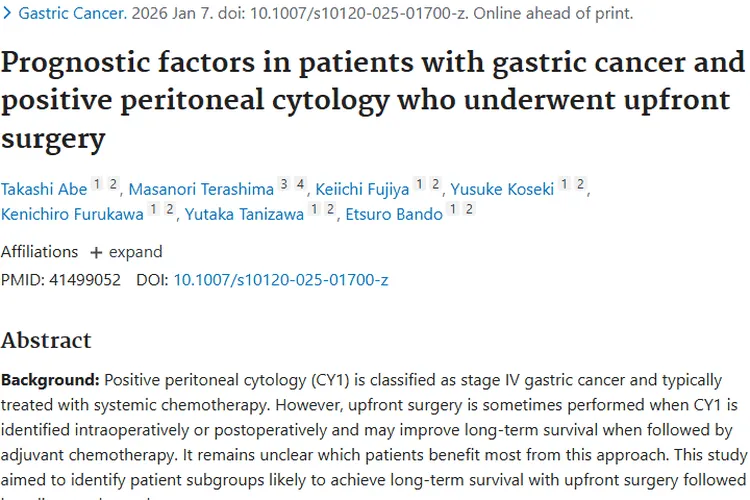This screenshot has height=500, width=750.
Task: Click the chevron icon before Gastric Cancer
Action: (x=8, y=15)
